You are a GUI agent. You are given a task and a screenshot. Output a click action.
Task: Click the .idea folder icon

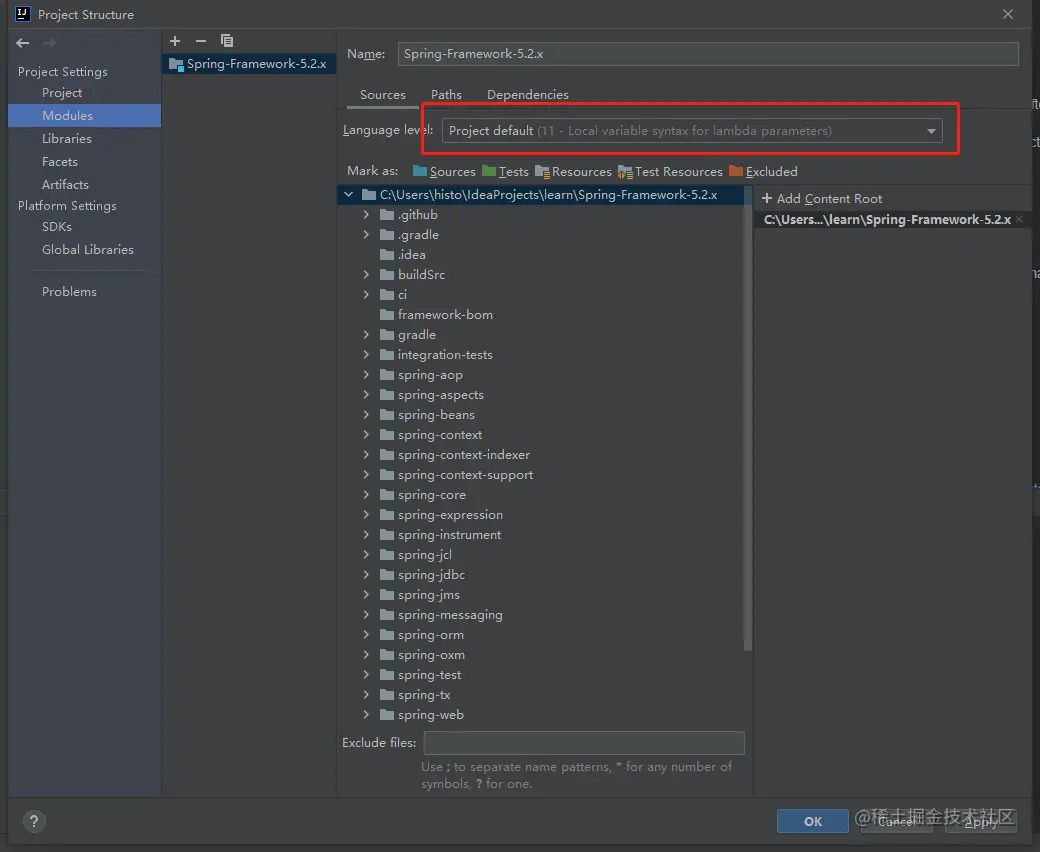click(x=387, y=255)
